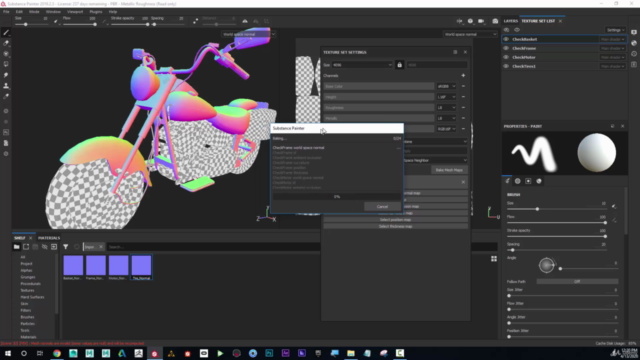This screenshot has width=640, height=360.
Task: Switch to the Layers tab
Action: (x=511, y=21)
